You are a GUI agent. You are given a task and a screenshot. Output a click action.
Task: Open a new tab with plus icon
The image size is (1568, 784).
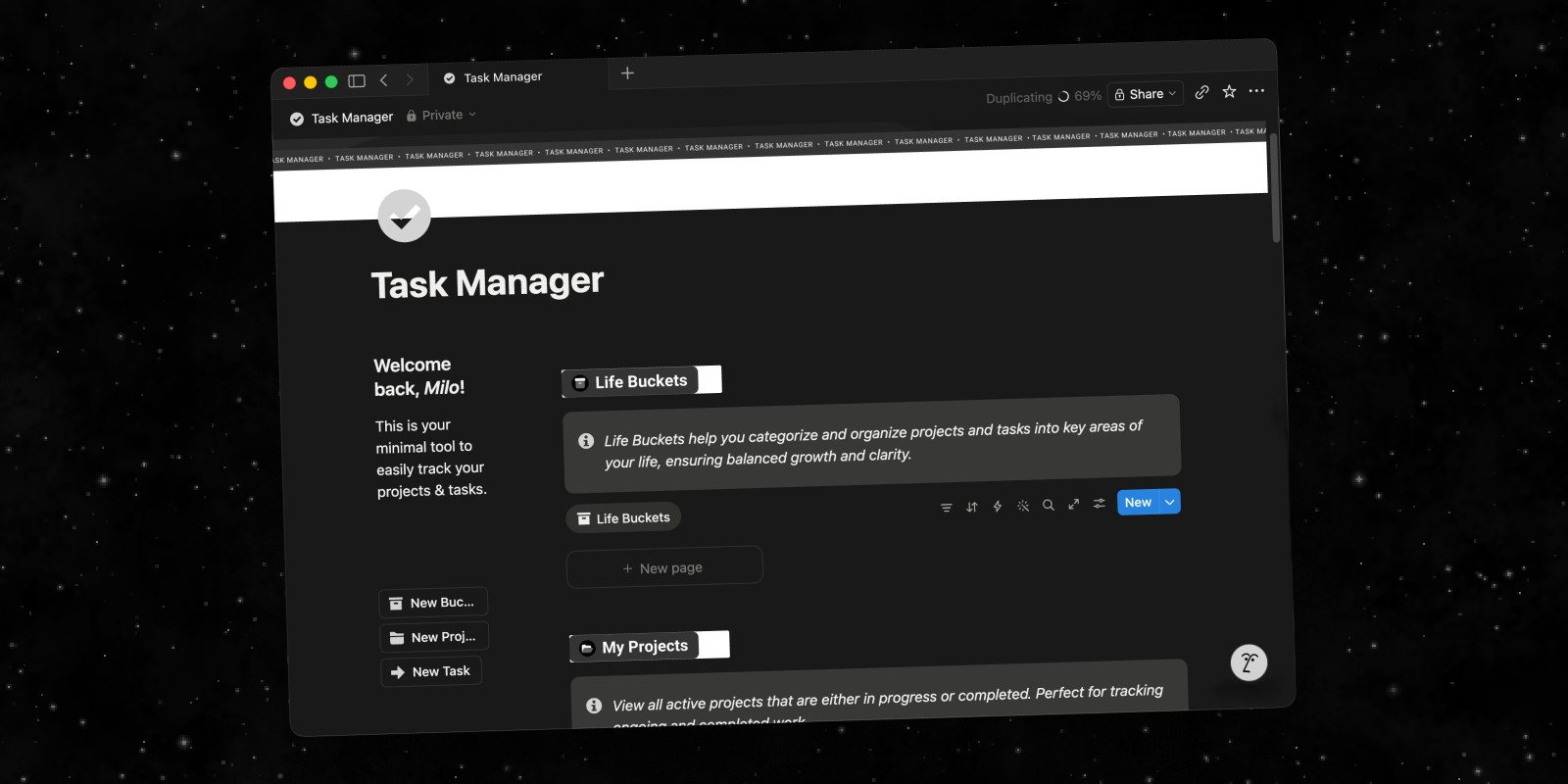tap(627, 73)
